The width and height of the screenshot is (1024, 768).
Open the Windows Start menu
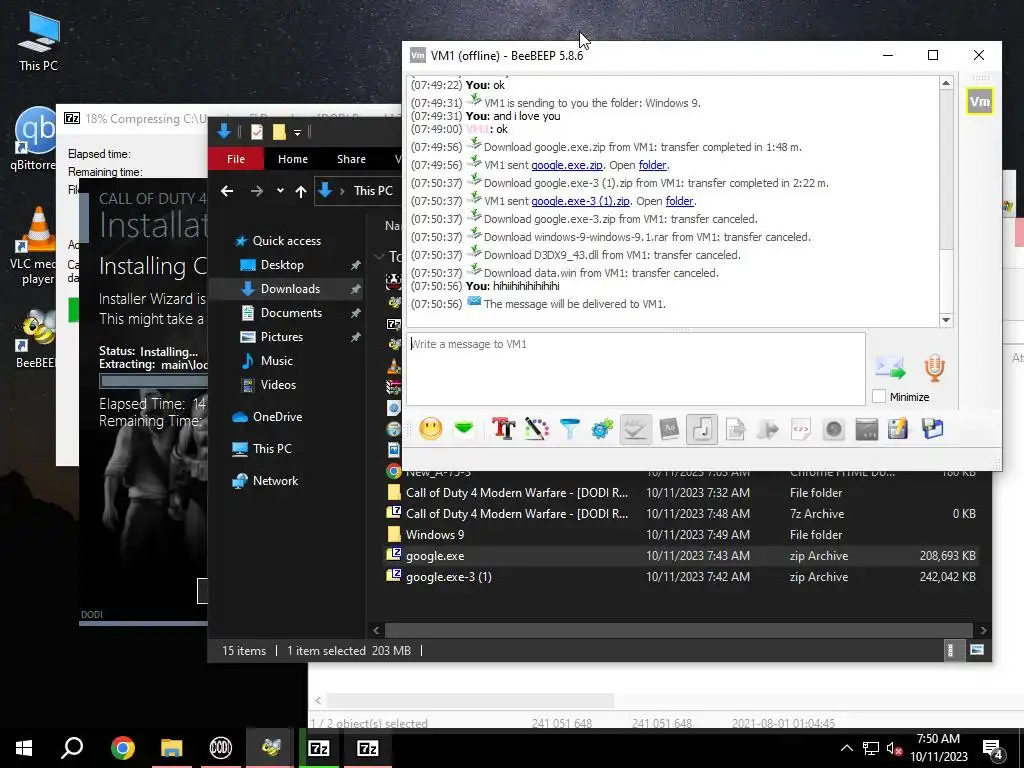tap(24, 748)
